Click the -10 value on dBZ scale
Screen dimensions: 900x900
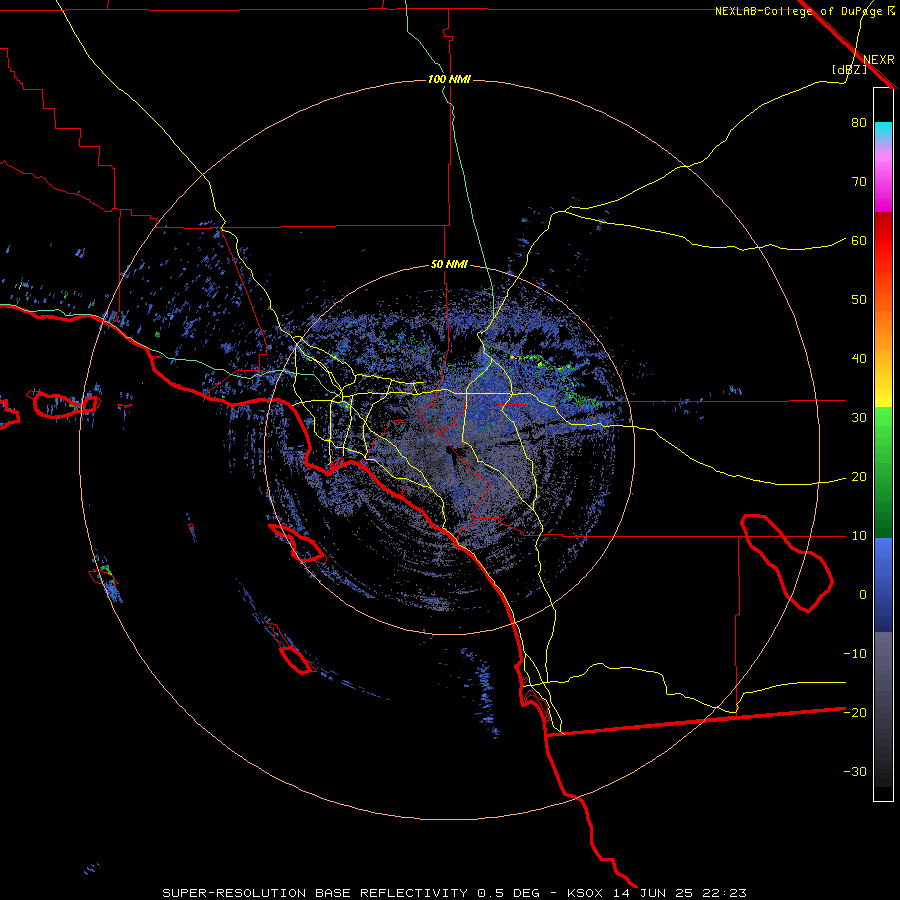[855, 654]
